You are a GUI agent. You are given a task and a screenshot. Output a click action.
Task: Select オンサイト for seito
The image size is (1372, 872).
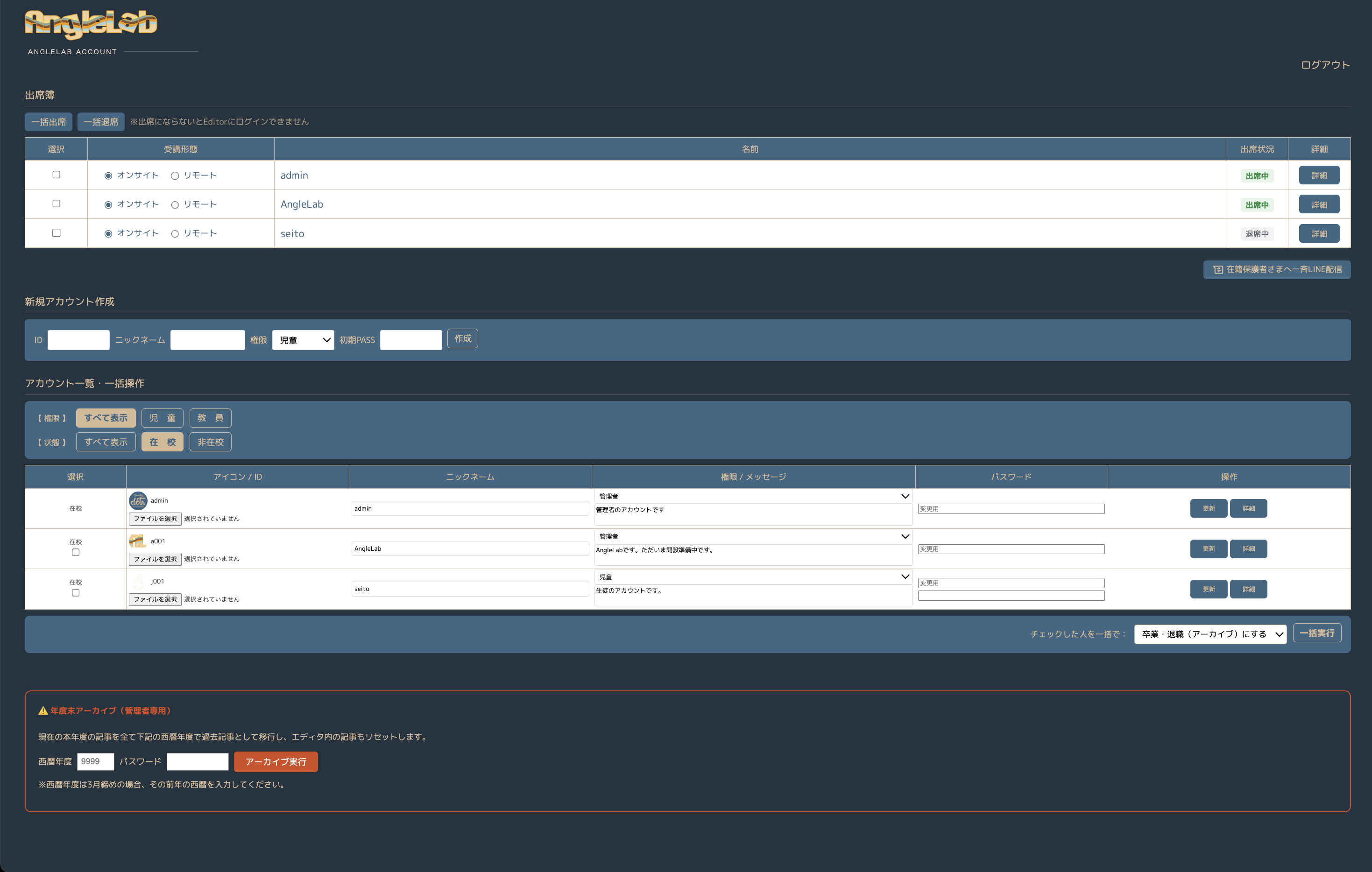(108, 233)
